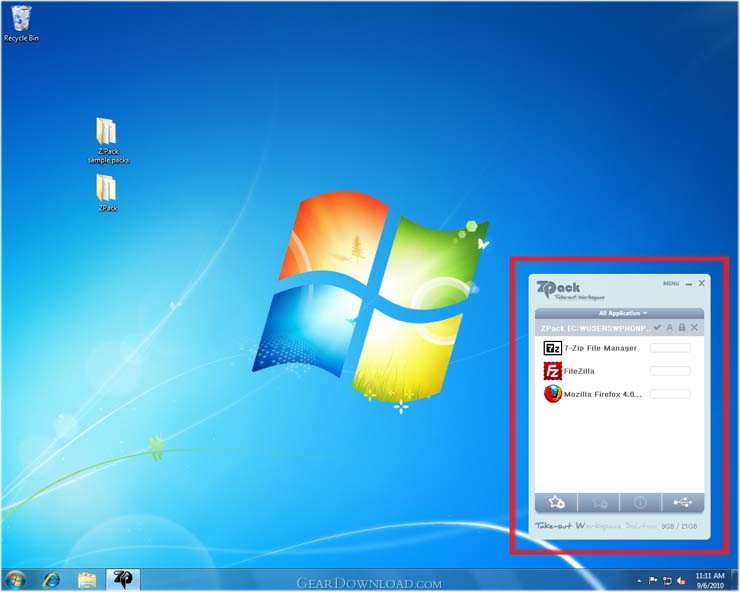This screenshot has height=592, width=740.
Task: Click the ZPack logo in the window
Action: coord(570,289)
